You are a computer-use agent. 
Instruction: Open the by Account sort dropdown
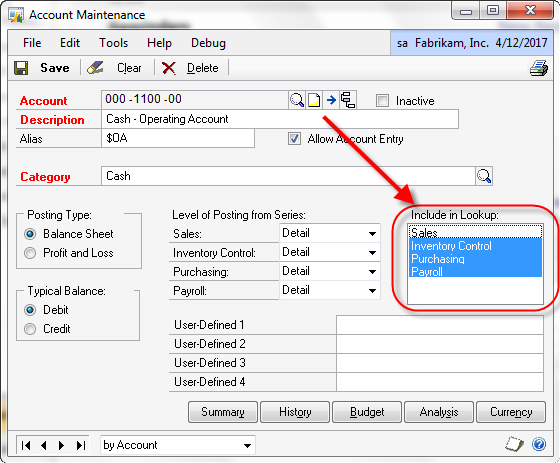[x=247, y=445]
